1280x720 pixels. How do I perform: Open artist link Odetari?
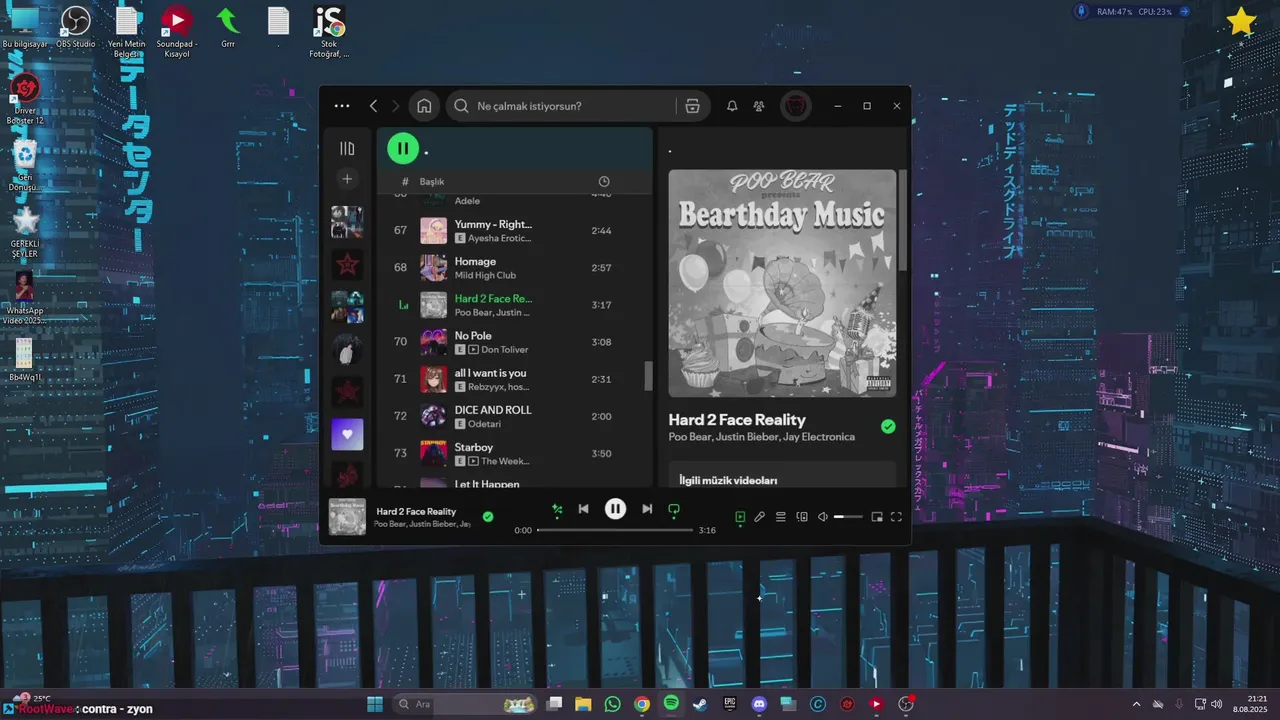[487, 424]
